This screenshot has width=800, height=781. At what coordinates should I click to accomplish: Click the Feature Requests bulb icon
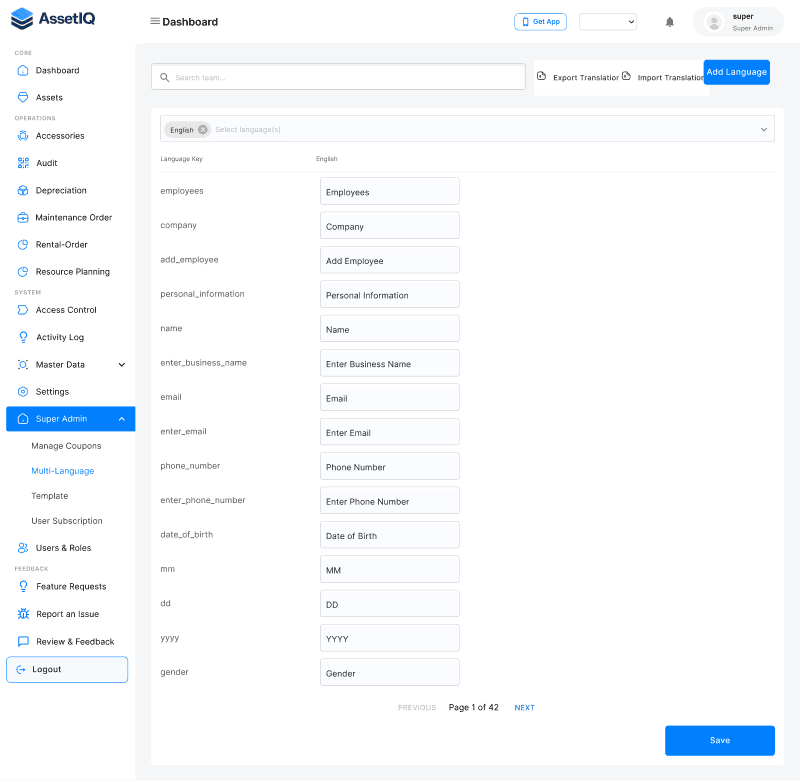click(x=23, y=587)
